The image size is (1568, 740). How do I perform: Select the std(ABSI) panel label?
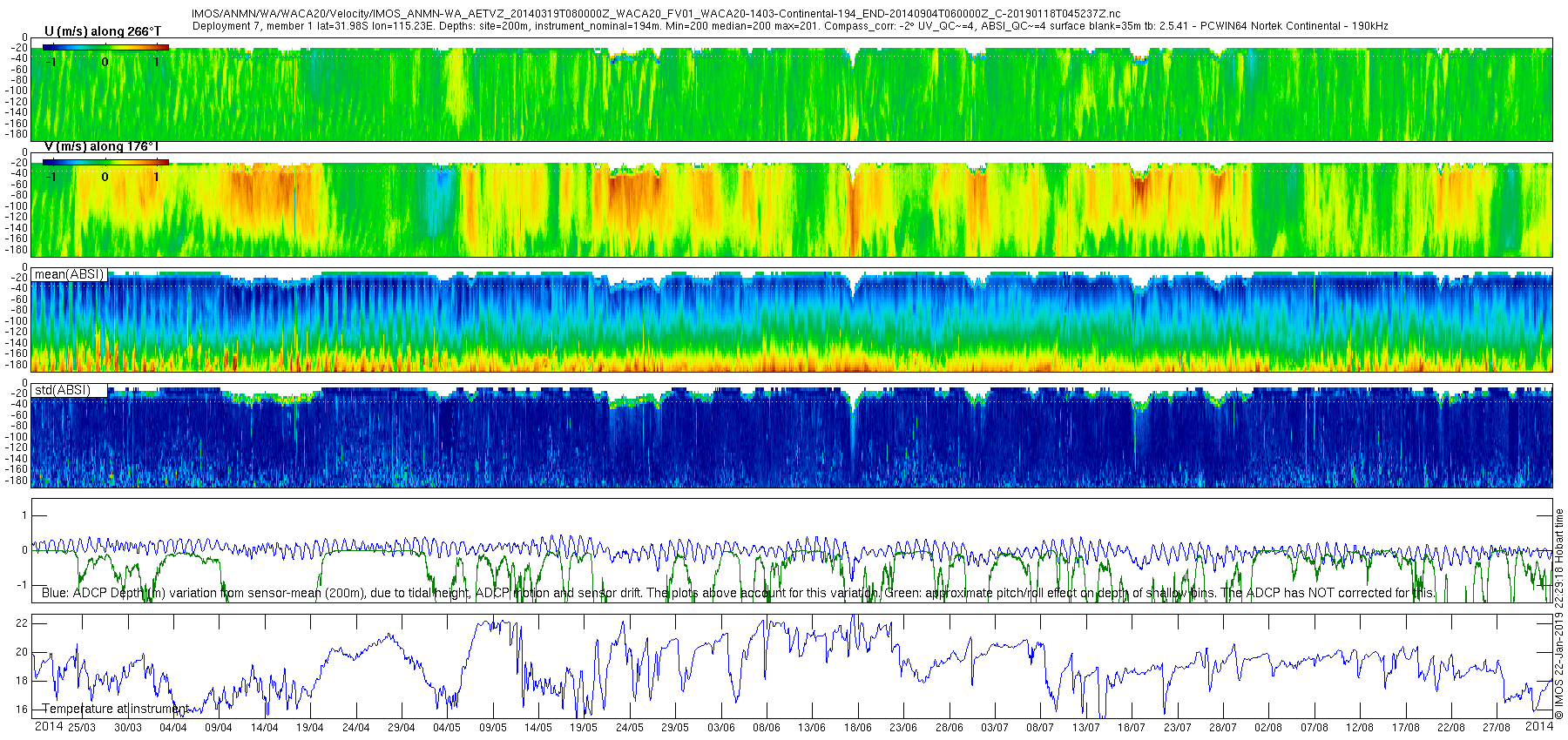(x=63, y=390)
